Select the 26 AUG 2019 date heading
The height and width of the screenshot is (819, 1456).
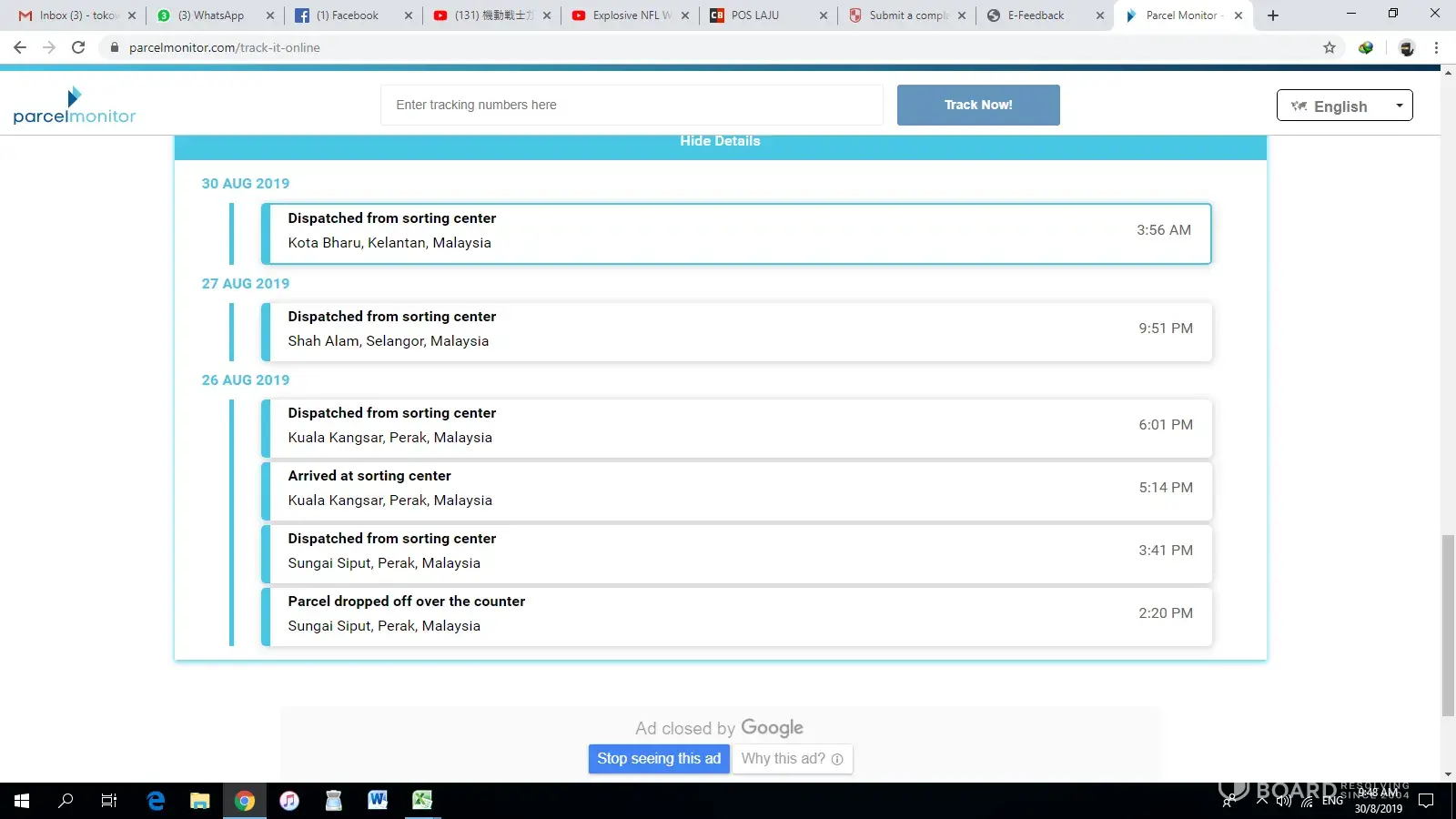[246, 380]
